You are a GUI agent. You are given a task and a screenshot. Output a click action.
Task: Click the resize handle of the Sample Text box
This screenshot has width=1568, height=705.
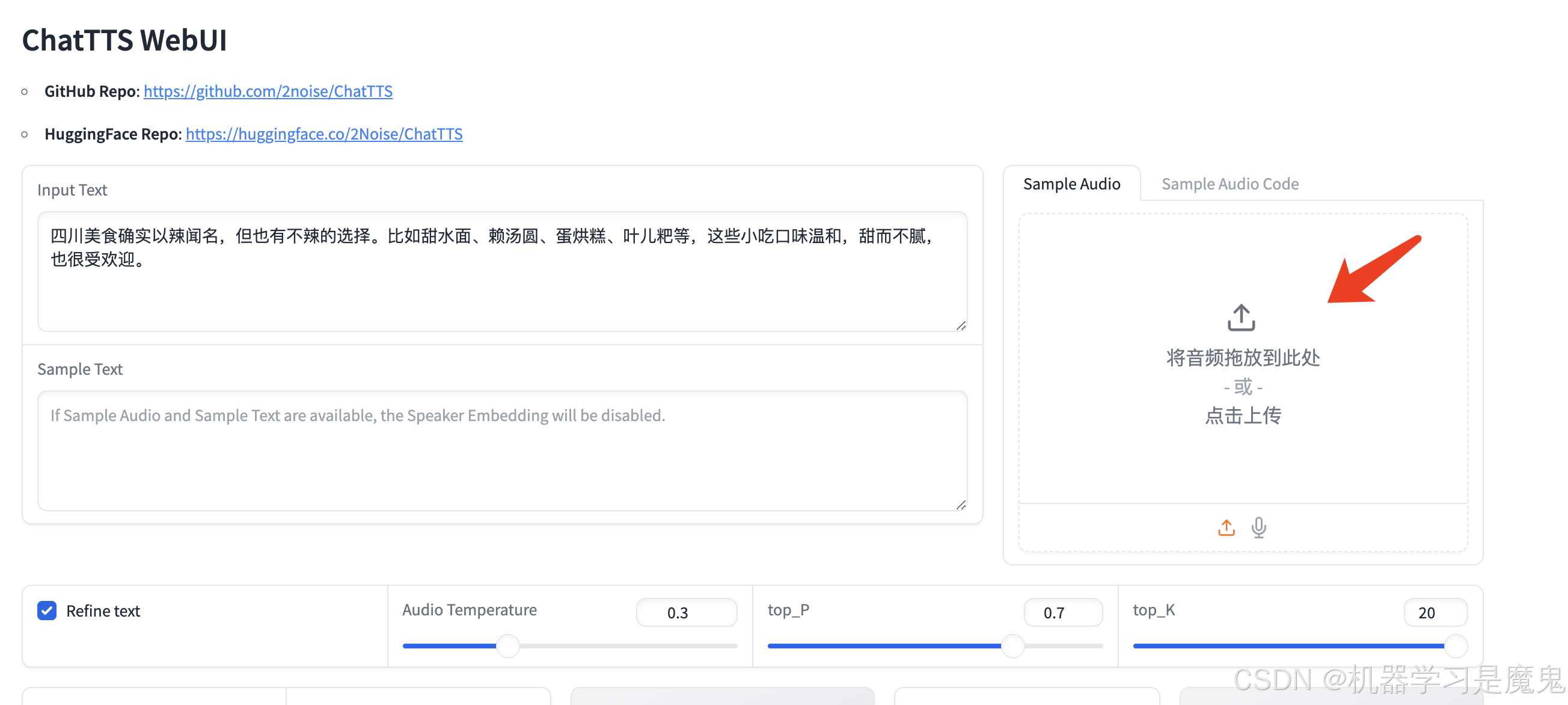(x=962, y=504)
